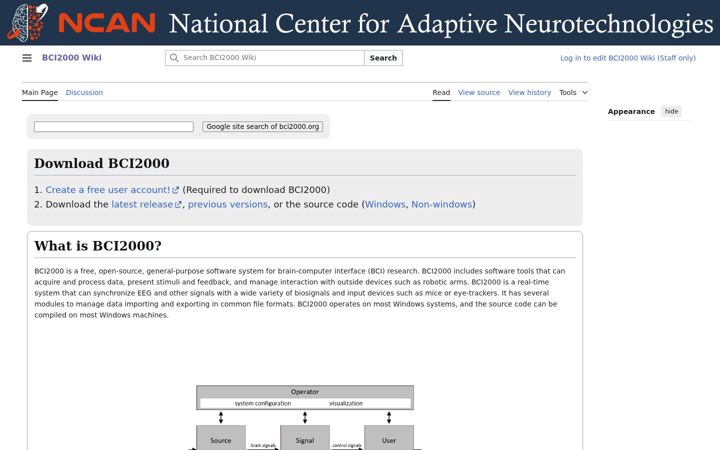This screenshot has height=450, width=720.
Task: Open Create a free user account link
Action: 112,190
